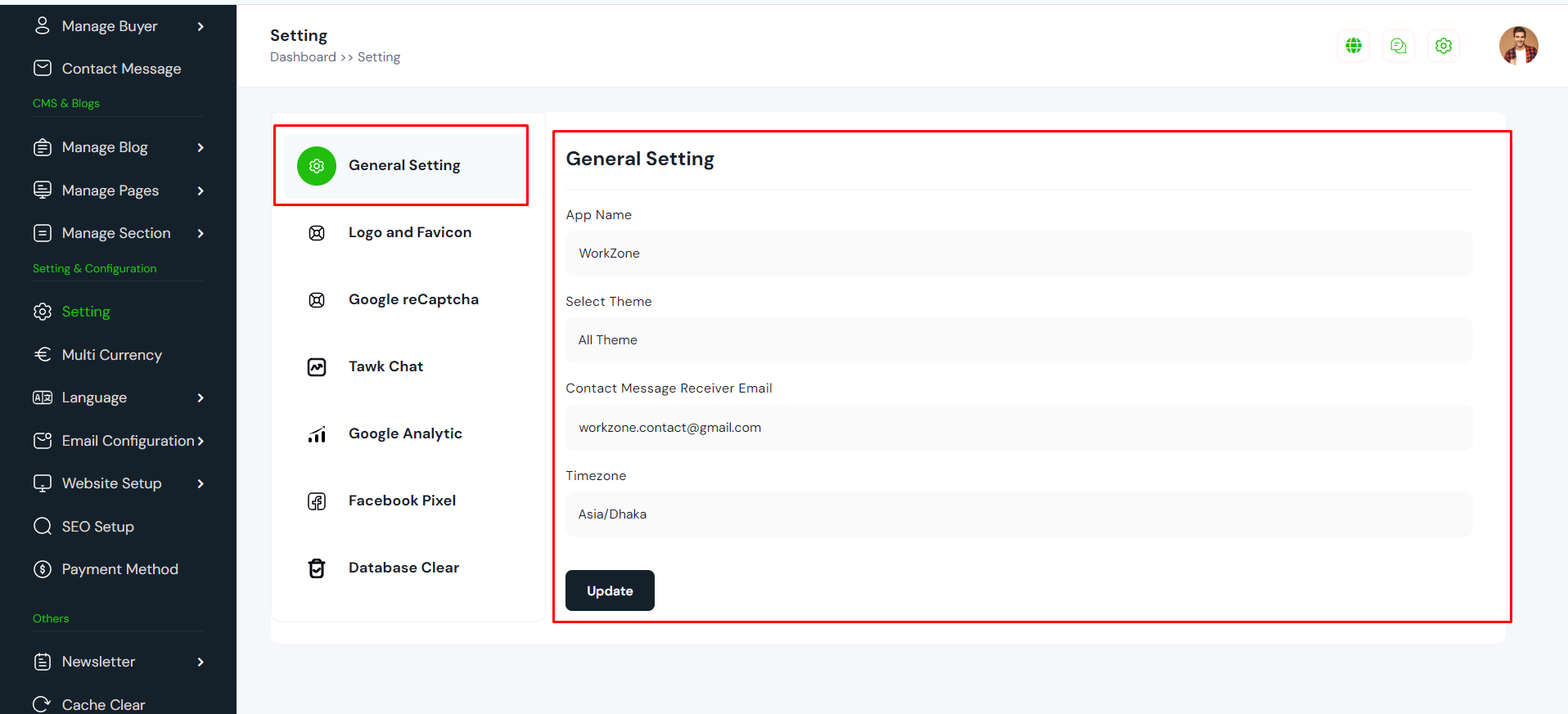Expand the Manage Blog submenu arrow
This screenshot has width=1568, height=714.
pos(201,148)
